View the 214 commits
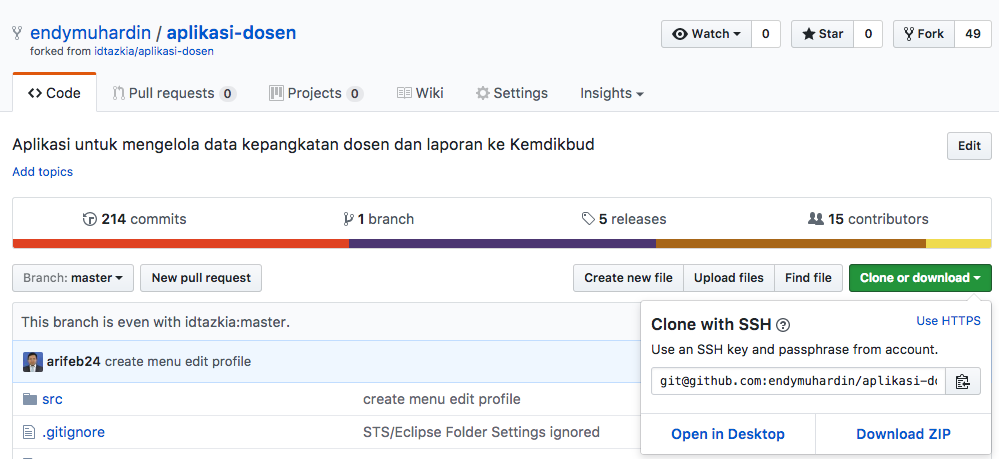This screenshot has height=459, width=999. (x=134, y=219)
